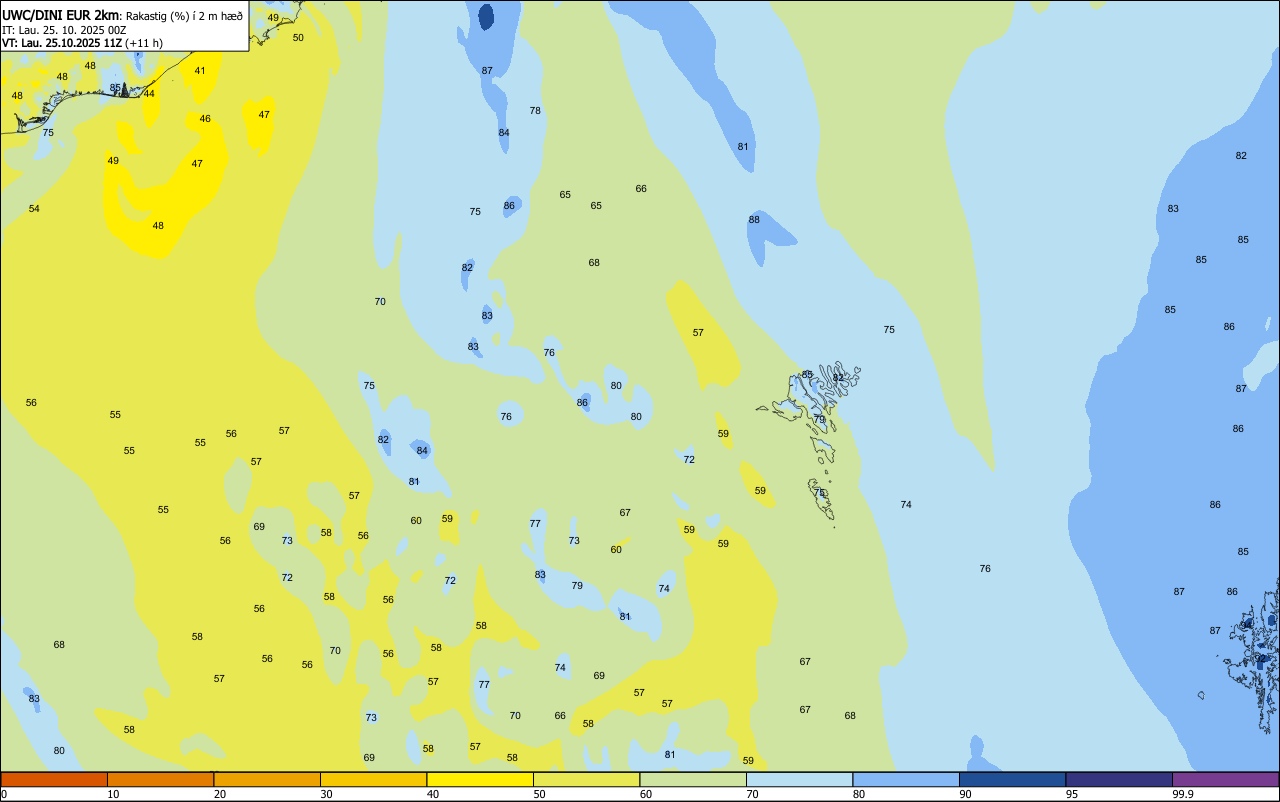Click the 'VT: Lau. 25.10.2025 11Z' line

click(x=62, y=43)
